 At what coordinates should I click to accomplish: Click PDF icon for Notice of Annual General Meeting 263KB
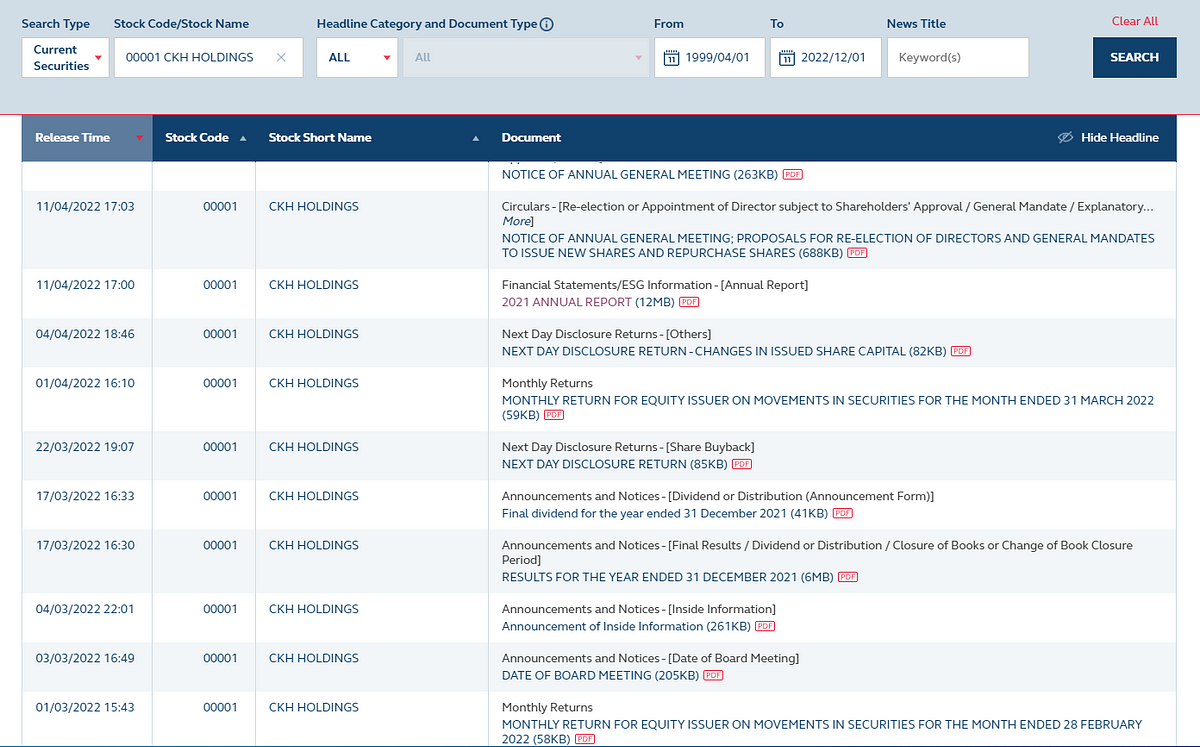pos(793,175)
